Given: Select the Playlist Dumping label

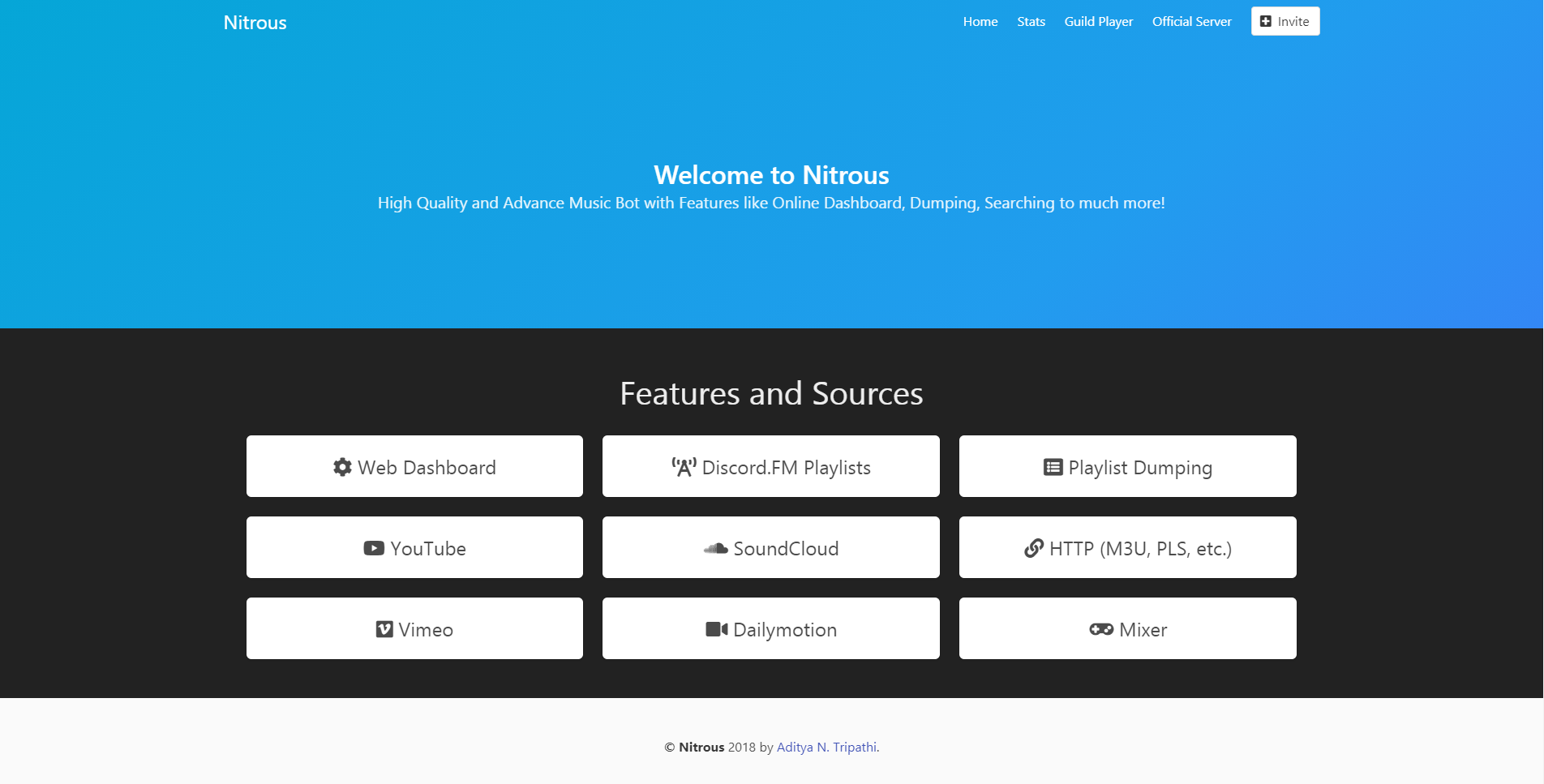Looking at the screenshot, I should pos(1140,468).
